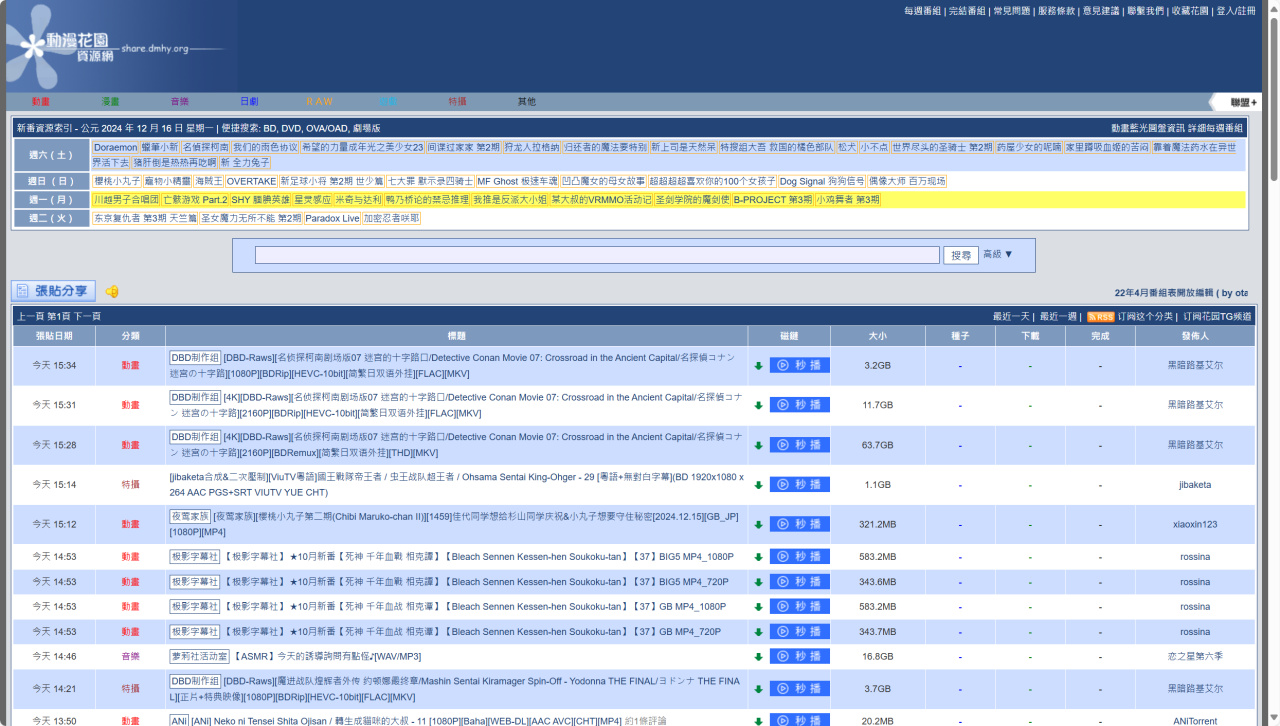
Task: Select the 特攝 category tab
Action: (x=457, y=102)
